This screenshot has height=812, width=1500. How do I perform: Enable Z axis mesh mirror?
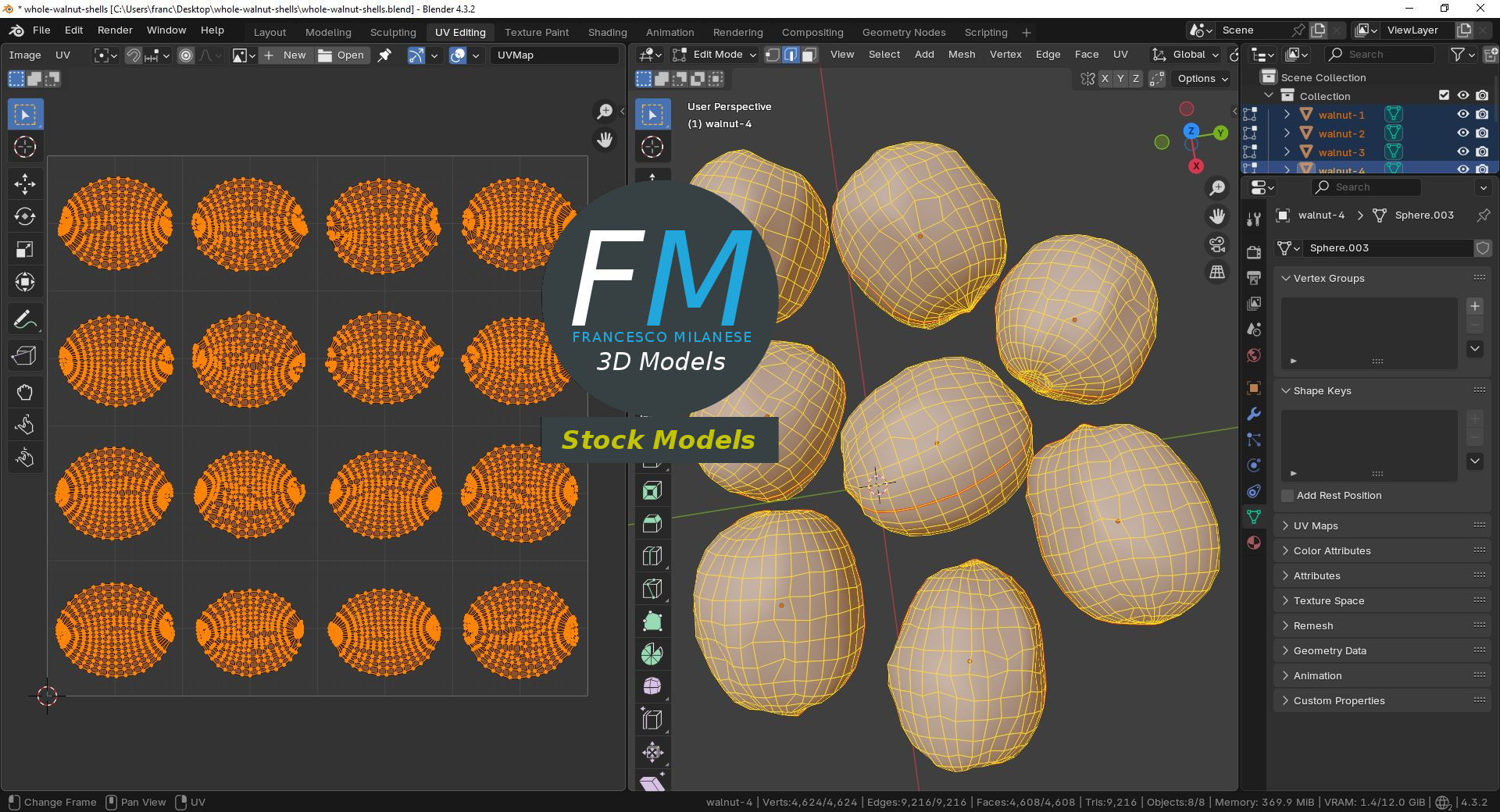[1136, 79]
